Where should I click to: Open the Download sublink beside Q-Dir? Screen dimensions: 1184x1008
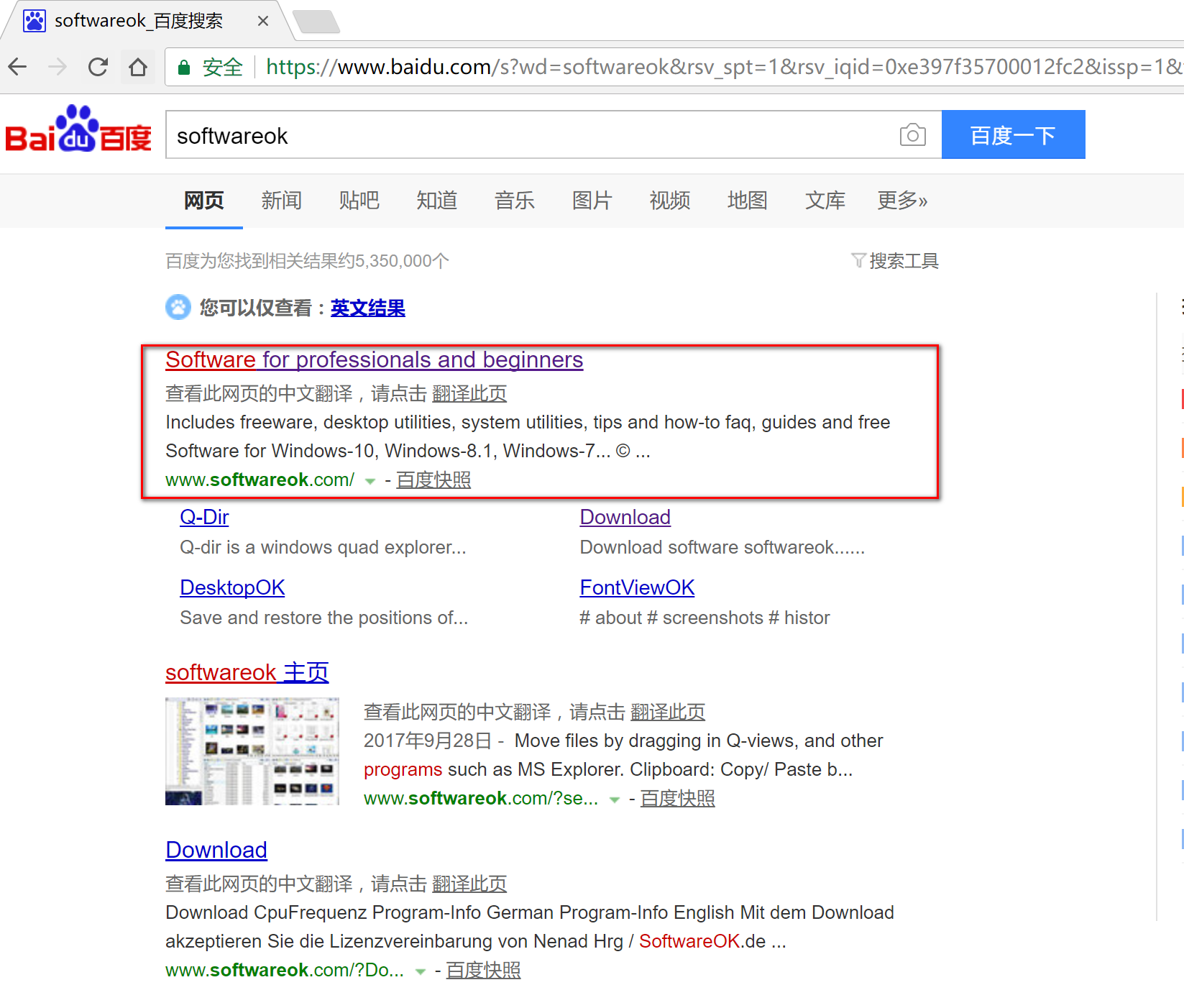(625, 517)
